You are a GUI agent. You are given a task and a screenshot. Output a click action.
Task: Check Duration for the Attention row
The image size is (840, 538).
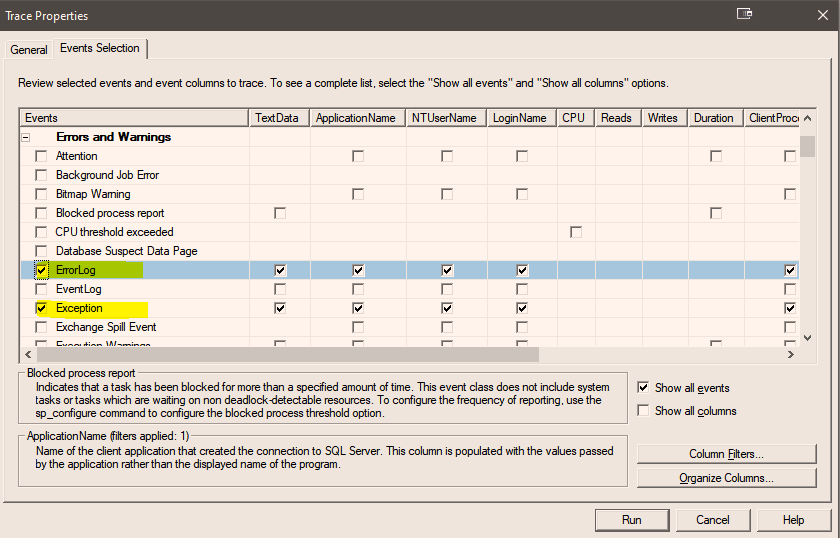coord(716,156)
